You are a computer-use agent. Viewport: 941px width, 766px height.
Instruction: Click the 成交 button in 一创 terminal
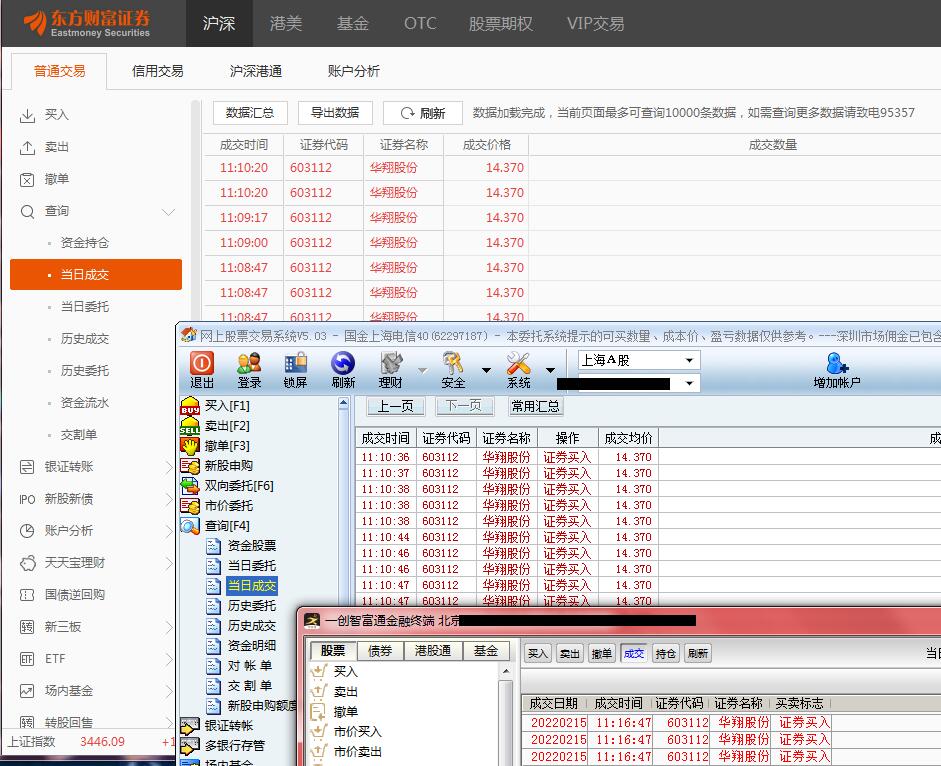click(634, 653)
